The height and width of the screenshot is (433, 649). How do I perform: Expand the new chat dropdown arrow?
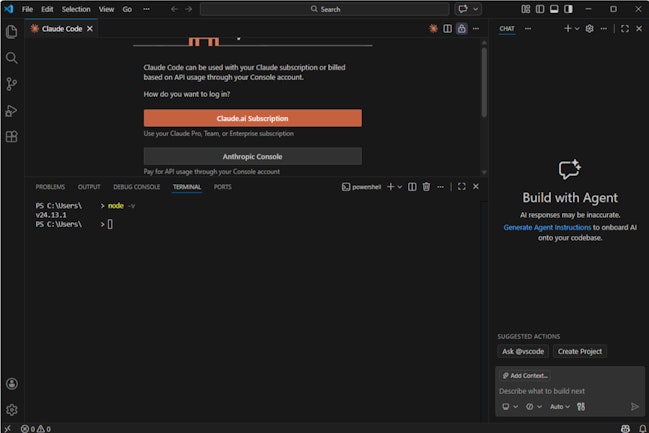coord(576,29)
